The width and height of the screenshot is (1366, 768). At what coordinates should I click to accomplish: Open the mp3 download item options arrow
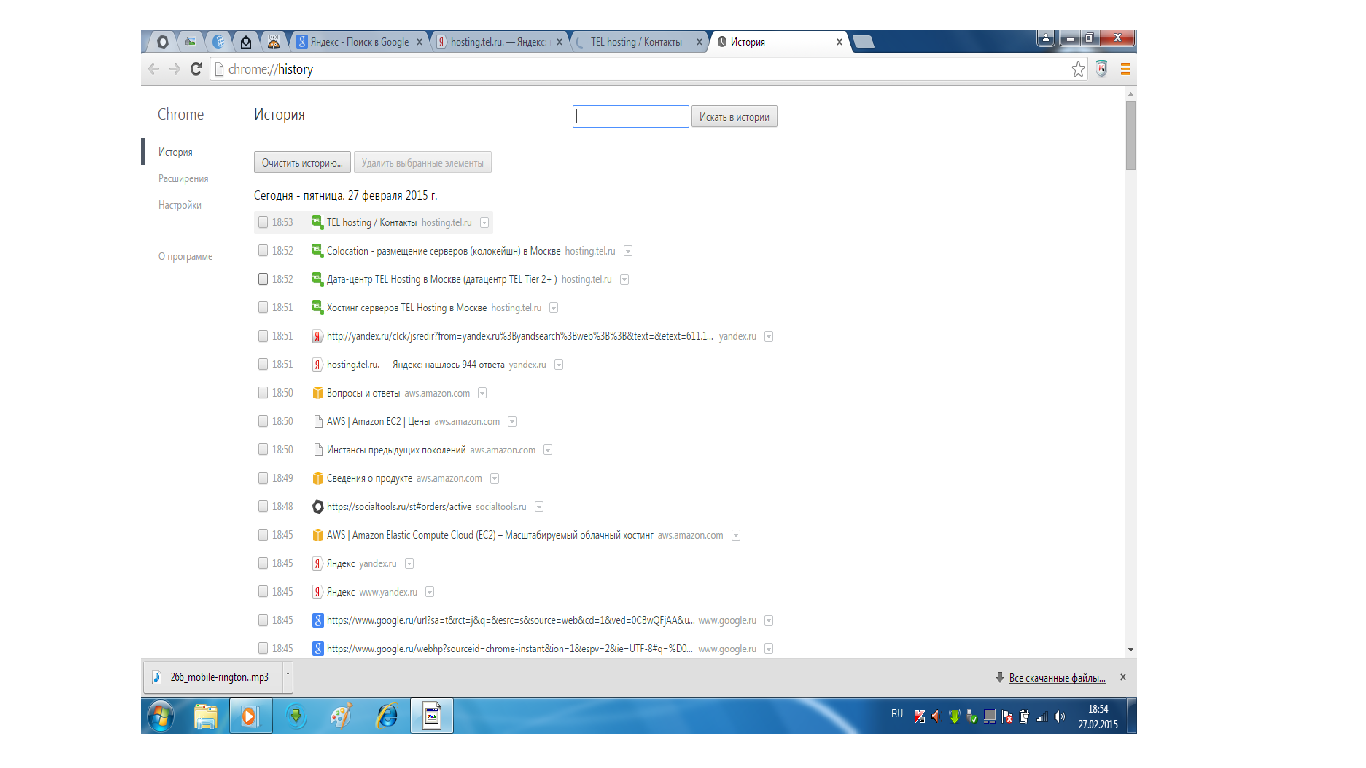coord(288,677)
